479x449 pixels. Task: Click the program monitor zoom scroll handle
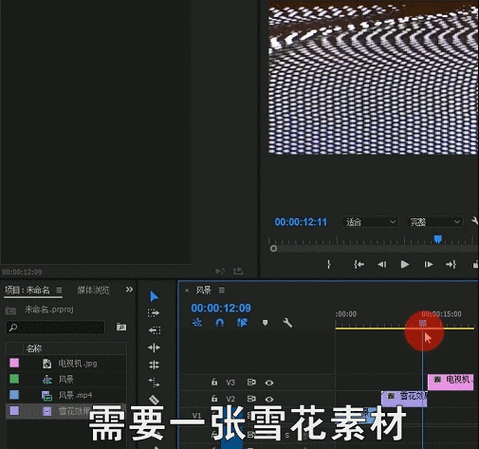[x=273, y=249]
